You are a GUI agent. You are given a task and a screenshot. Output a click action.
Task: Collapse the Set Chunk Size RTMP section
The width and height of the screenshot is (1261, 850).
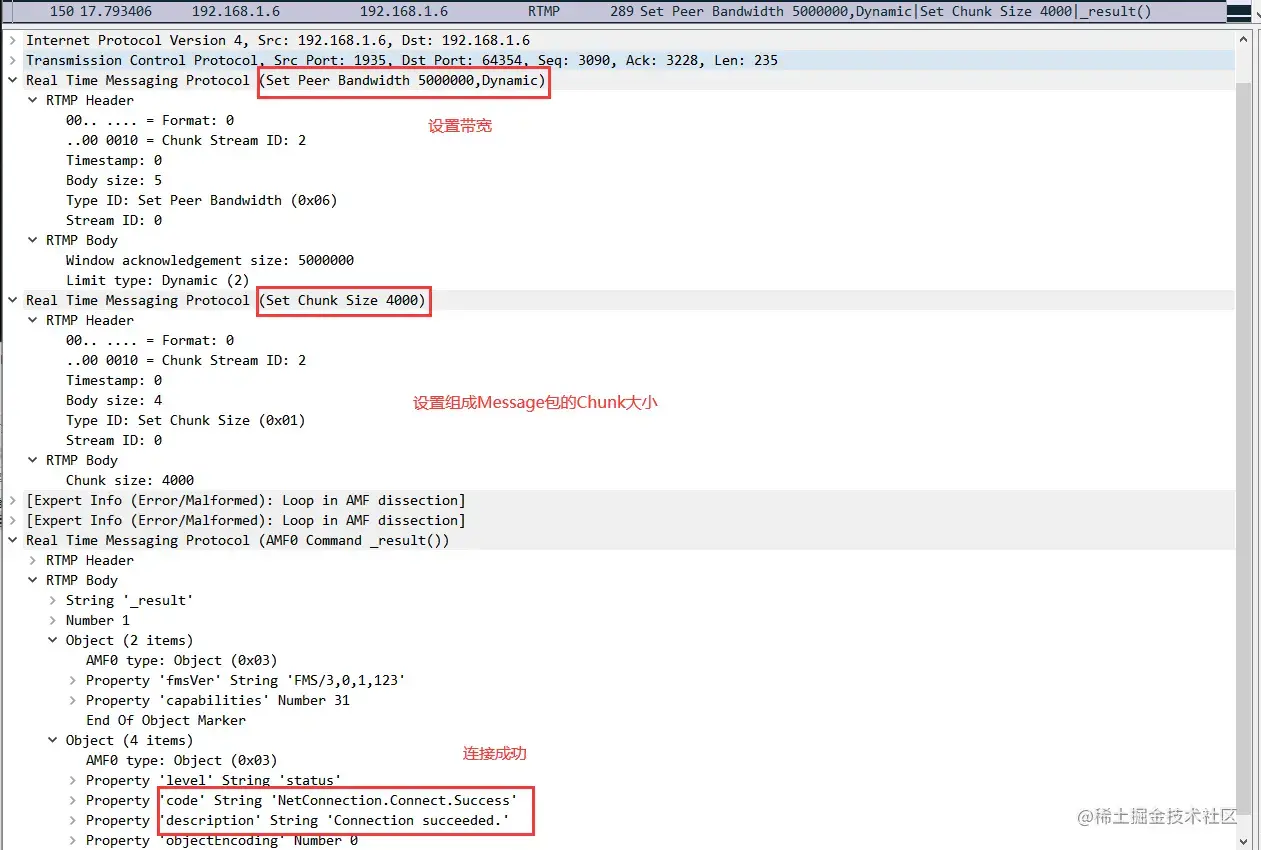pyautogui.click(x=12, y=300)
